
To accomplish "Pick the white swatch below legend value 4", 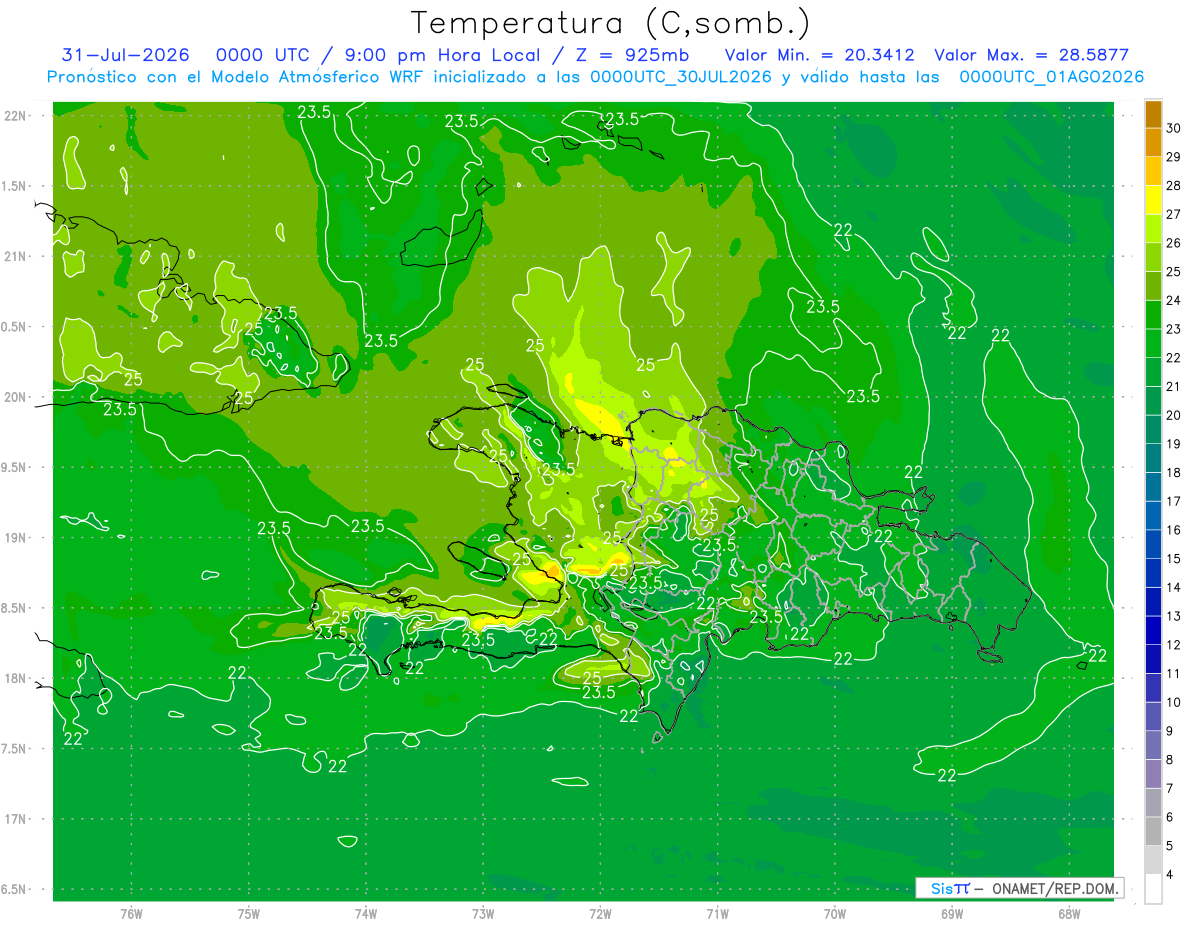I will [1153, 889].
